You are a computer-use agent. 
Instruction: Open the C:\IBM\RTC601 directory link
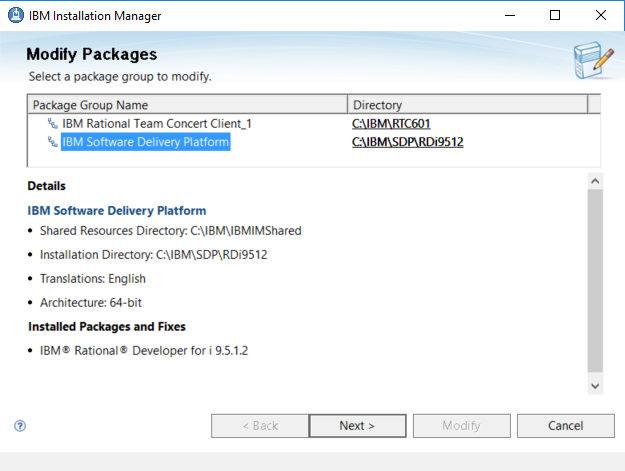point(391,124)
